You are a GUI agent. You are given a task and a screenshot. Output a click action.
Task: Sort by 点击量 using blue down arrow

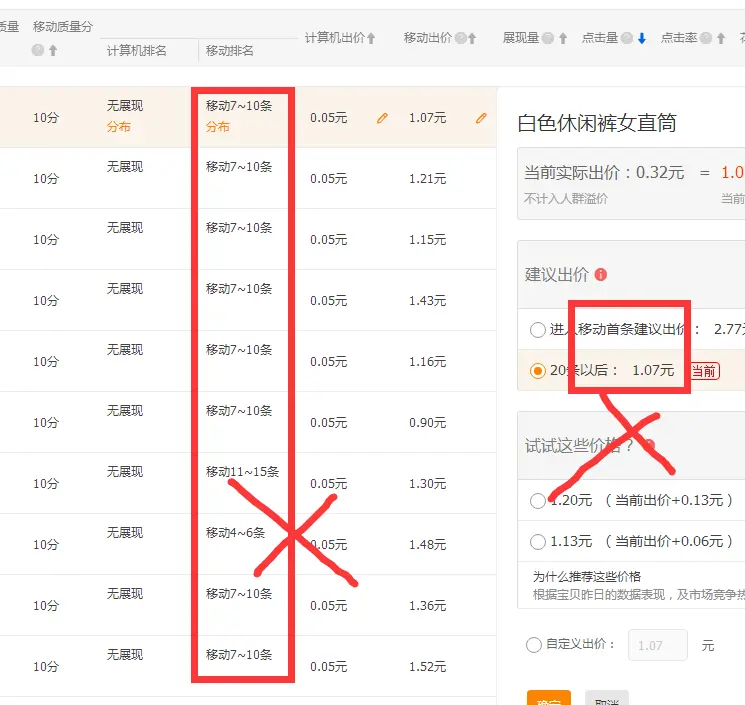(x=642, y=38)
